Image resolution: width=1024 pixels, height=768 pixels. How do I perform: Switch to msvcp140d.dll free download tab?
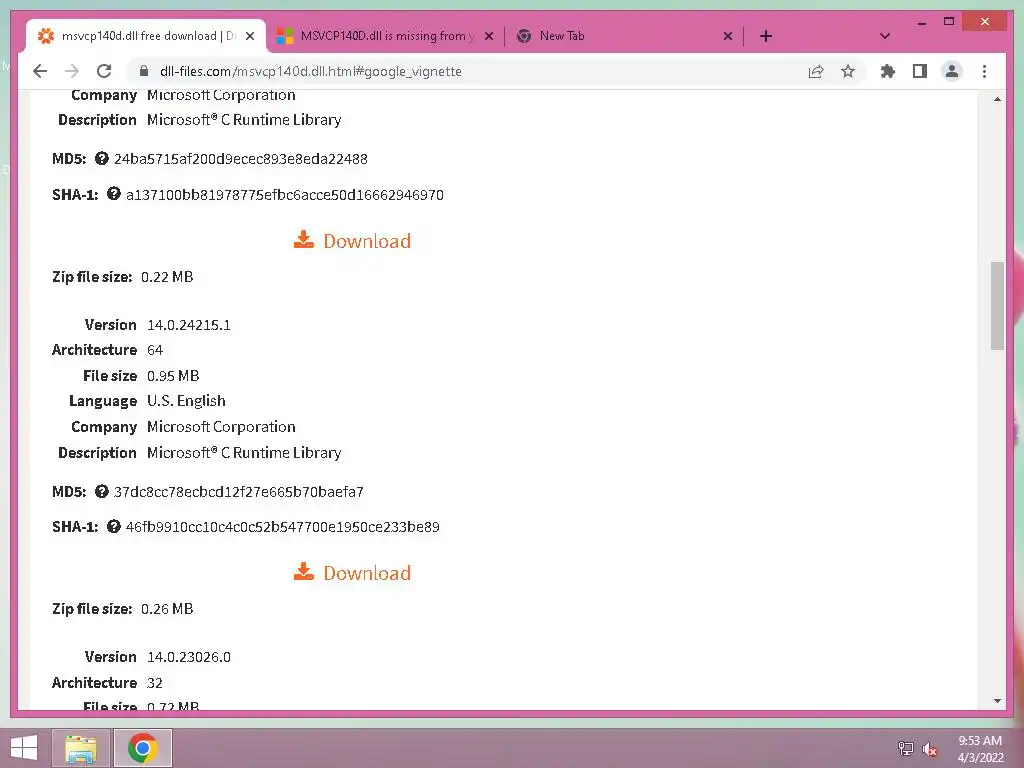click(145, 36)
